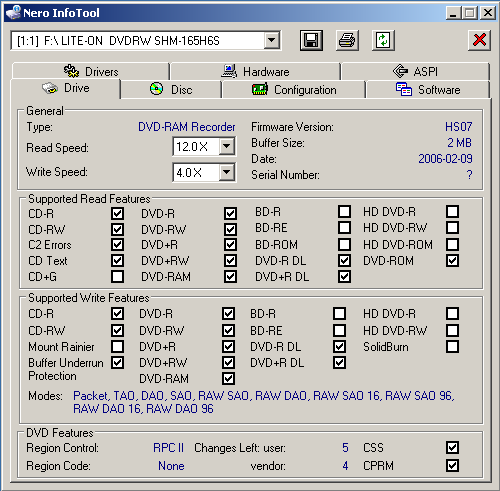Click the RPC II region control value
This screenshot has width=500, height=491.
[168, 448]
